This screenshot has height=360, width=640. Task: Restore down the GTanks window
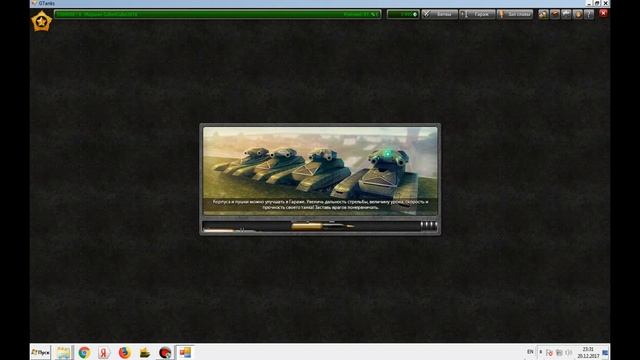point(597,3)
